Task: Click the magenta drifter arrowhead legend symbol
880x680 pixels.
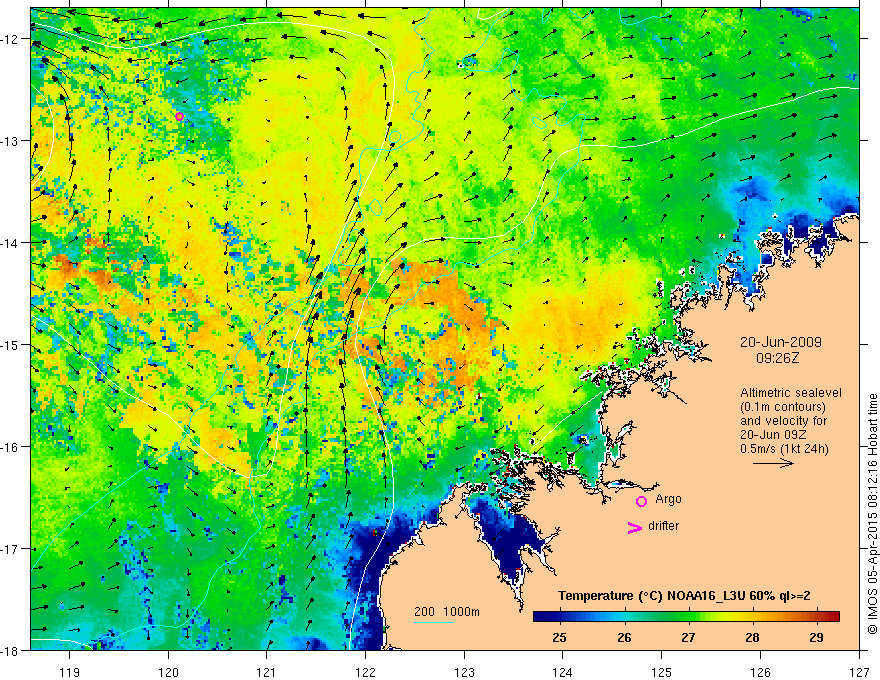Action: (634, 527)
